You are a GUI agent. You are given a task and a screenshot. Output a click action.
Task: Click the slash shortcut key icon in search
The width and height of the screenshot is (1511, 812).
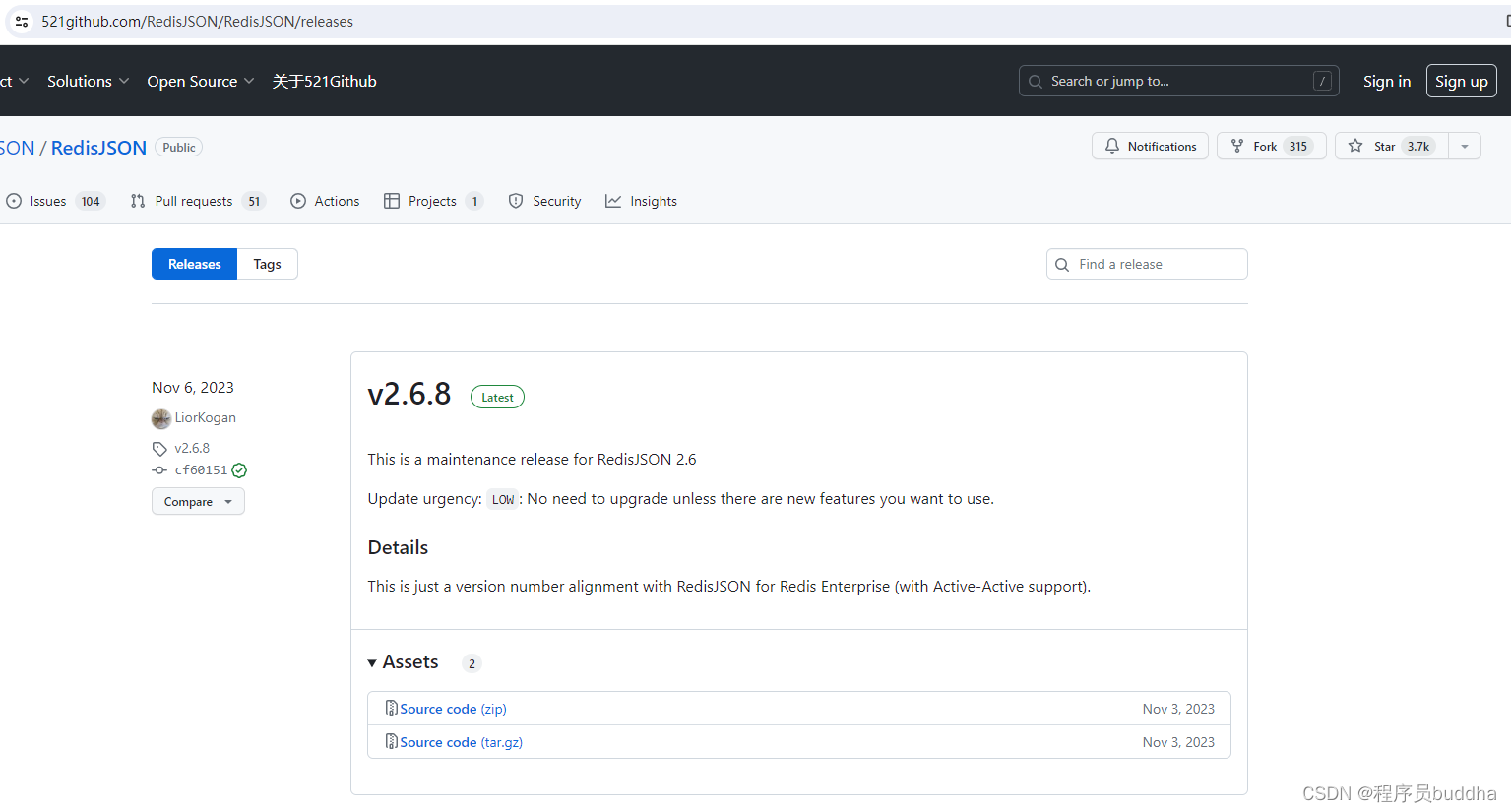[x=1322, y=81]
